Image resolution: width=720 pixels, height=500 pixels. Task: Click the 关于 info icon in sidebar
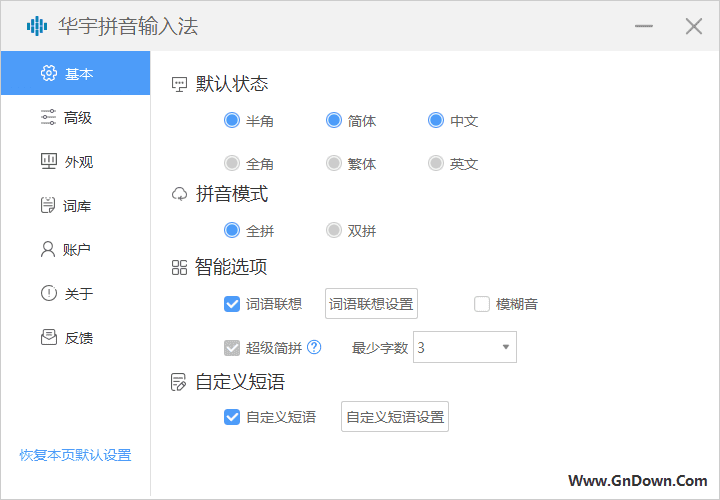[48, 293]
